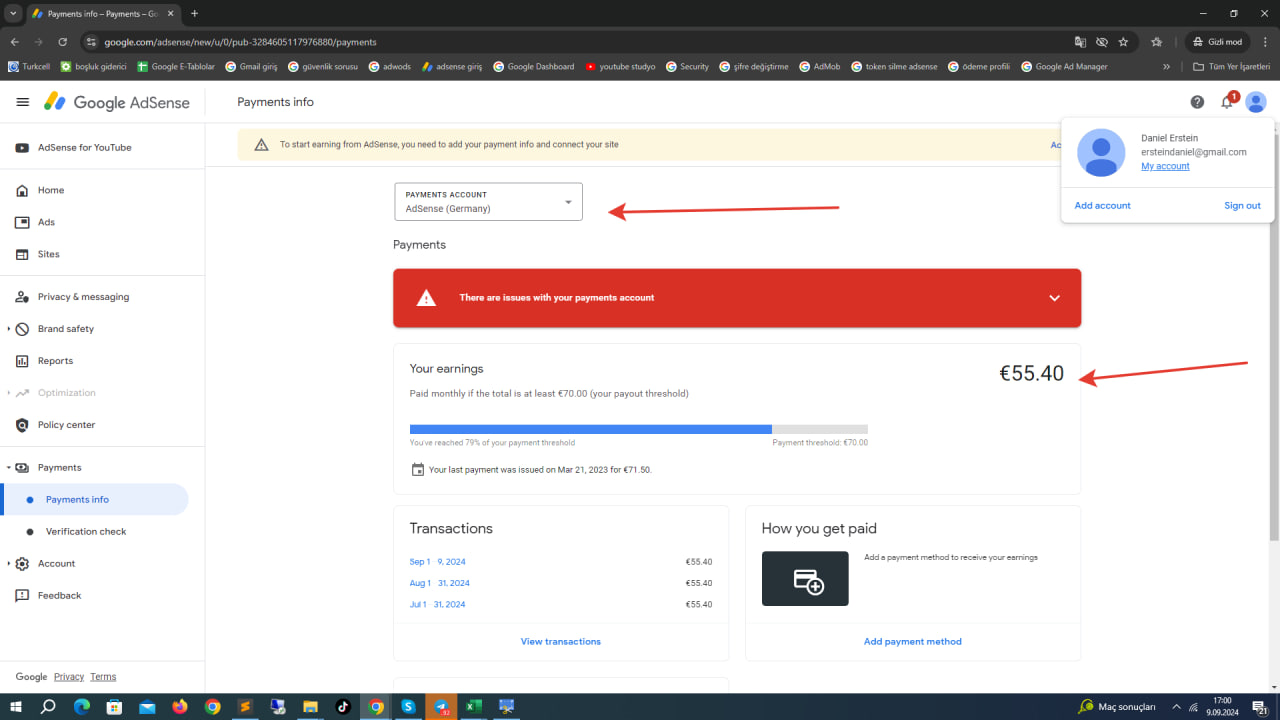
Task: Open the youtube studyo bookmark
Action: (x=620, y=67)
